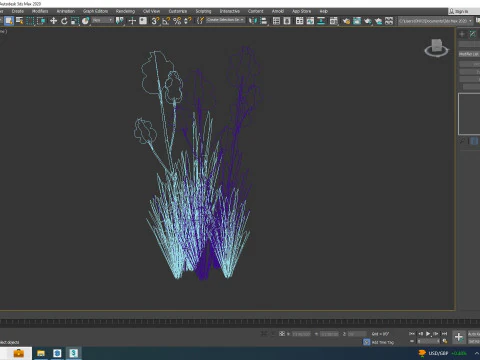This screenshot has width=480, height=360.
Task: Switch to the Modify command panel tab
Action: [x=473, y=34]
